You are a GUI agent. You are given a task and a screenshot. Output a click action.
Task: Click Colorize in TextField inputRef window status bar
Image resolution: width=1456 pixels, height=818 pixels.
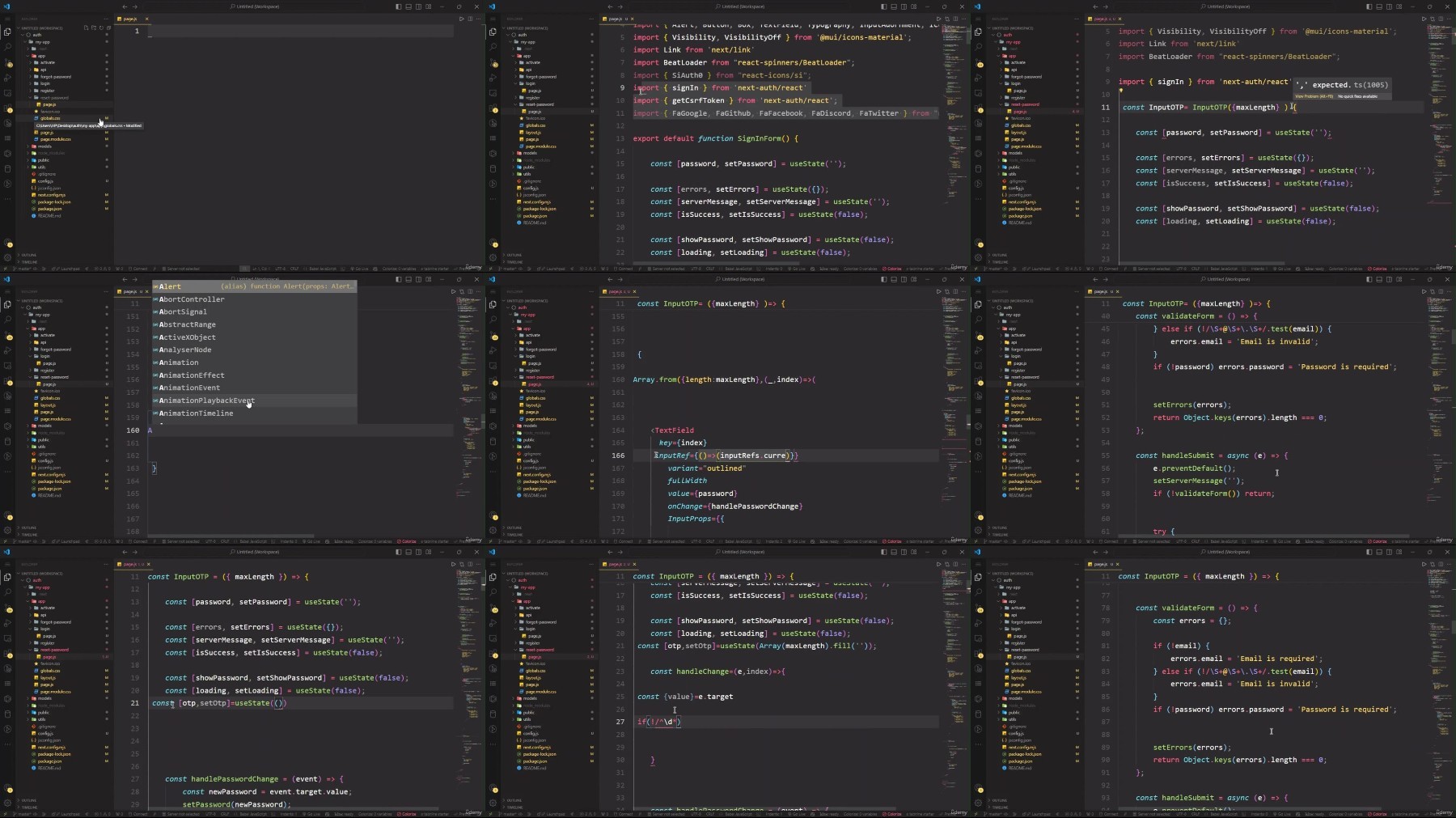(x=892, y=541)
